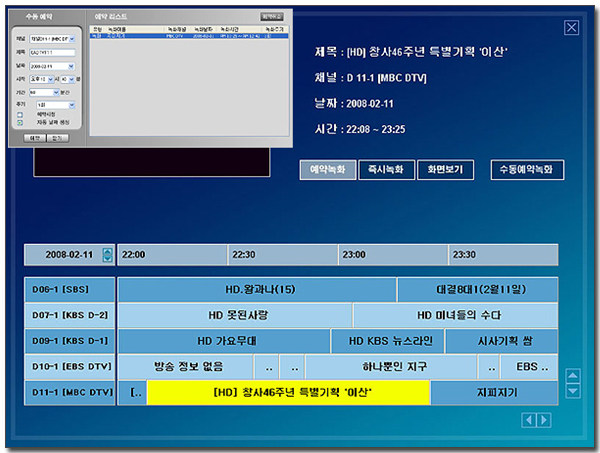Open duration minutes dropdown in reservation dialog

click(56, 92)
